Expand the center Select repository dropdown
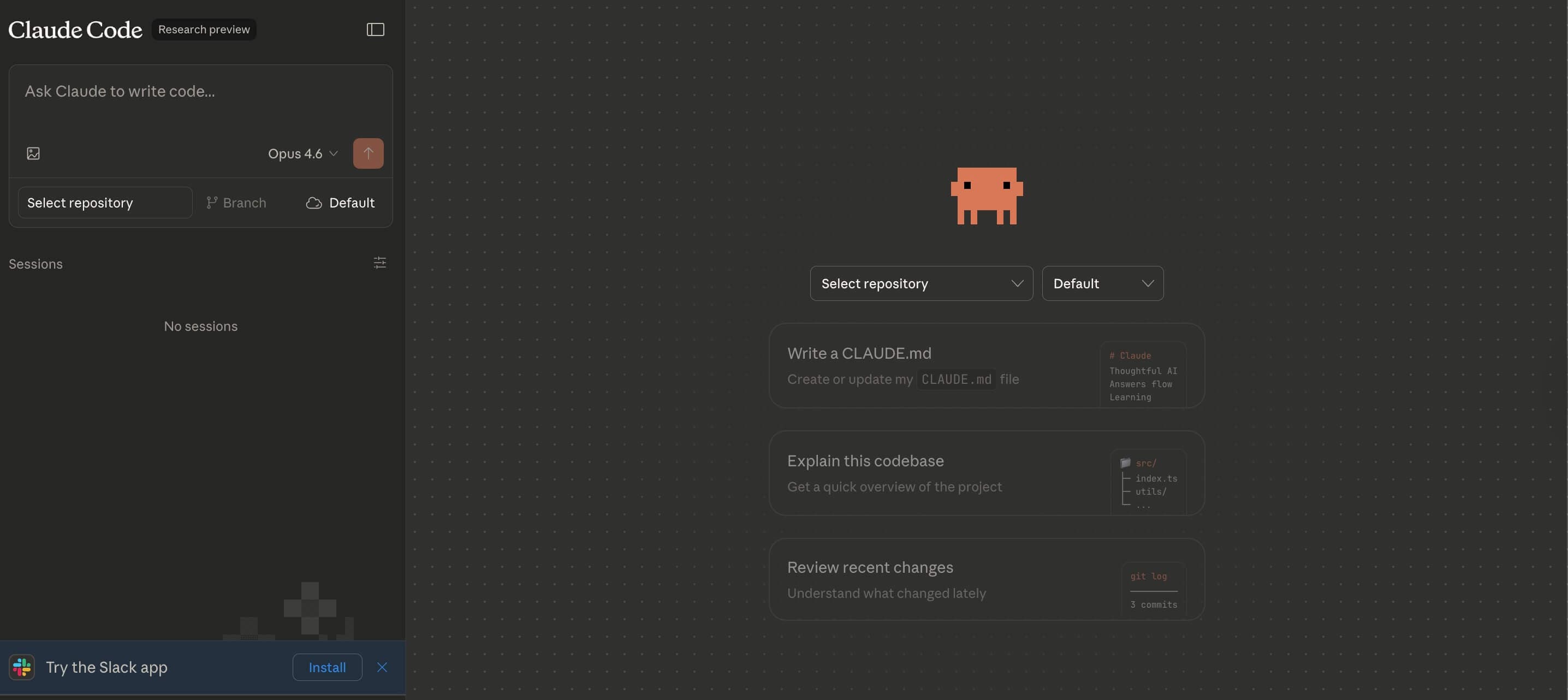 [920, 283]
